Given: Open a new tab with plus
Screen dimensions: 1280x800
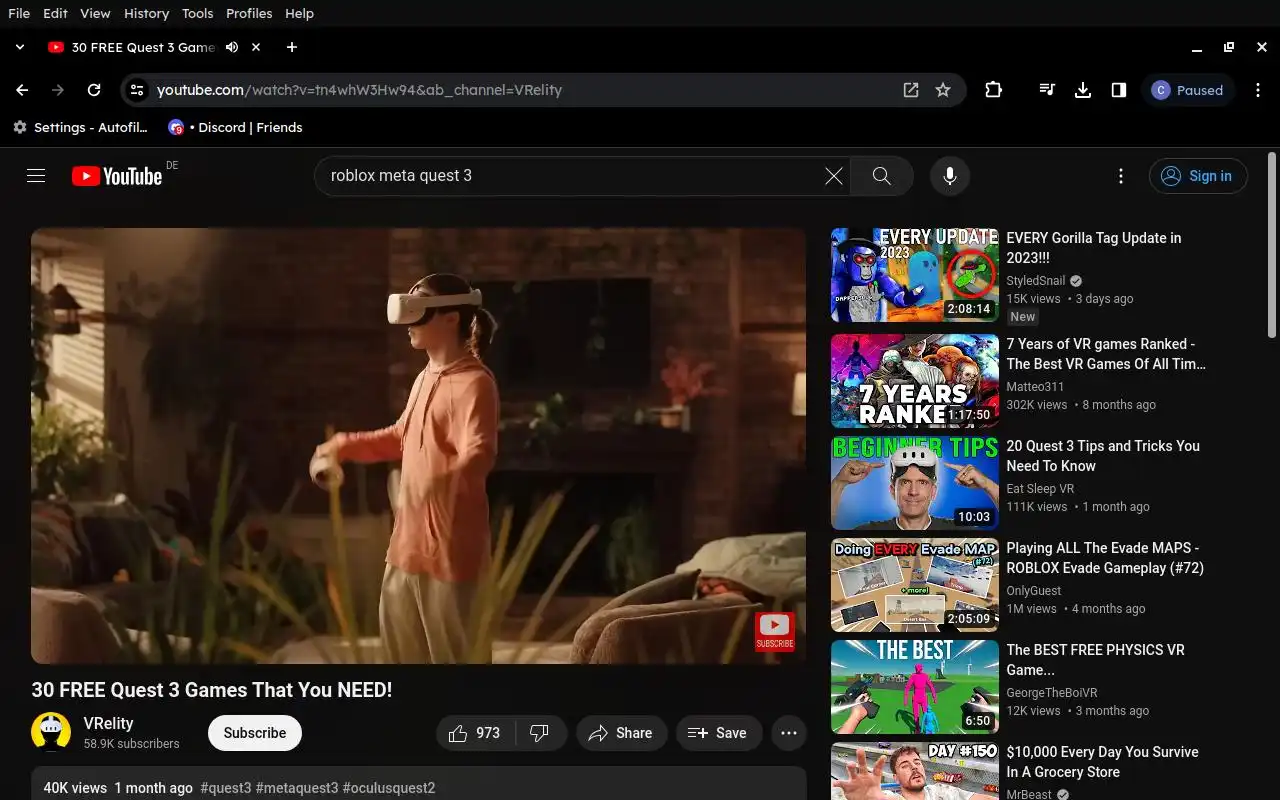Looking at the screenshot, I should click(x=292, y=47).
